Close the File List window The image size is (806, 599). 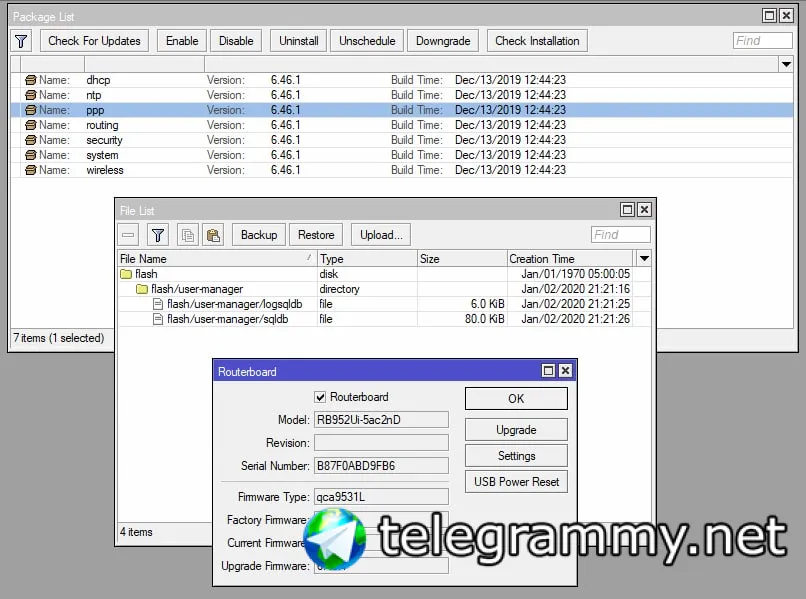coord(645,209)
